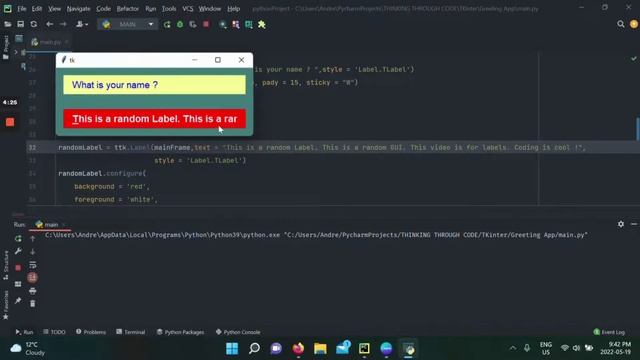
Task: Open the Run tab in bottom bar
Action: (x=24, y=332)
